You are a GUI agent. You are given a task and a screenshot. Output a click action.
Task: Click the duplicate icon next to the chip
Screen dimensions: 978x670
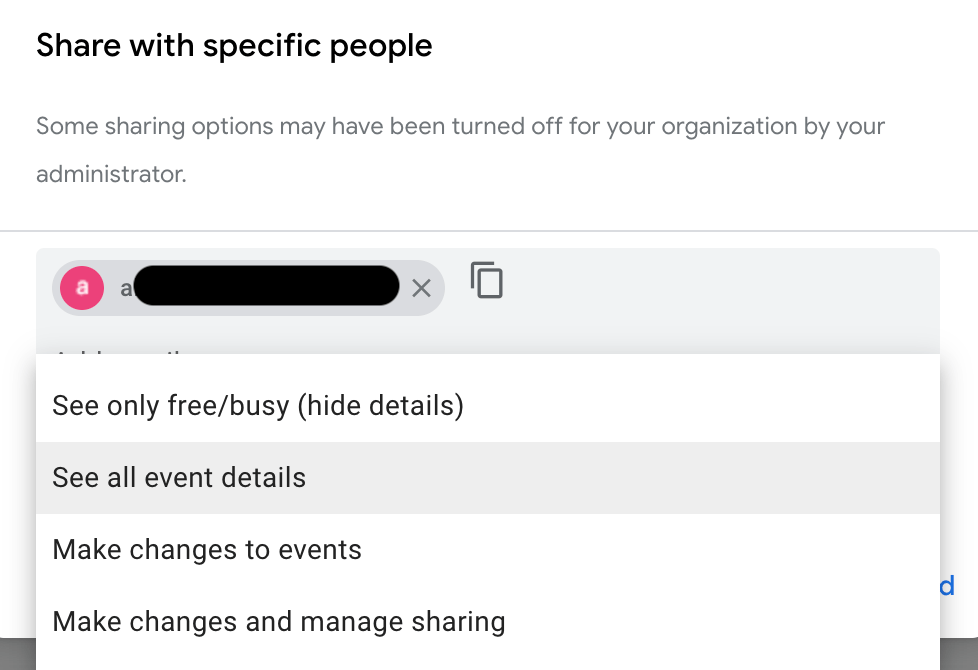click(x=487, y=281)
